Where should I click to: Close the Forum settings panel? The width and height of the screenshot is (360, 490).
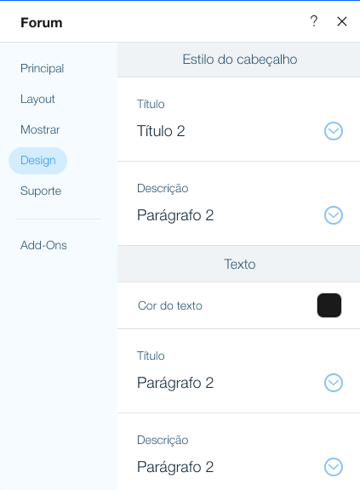click(x=342, y=22)
